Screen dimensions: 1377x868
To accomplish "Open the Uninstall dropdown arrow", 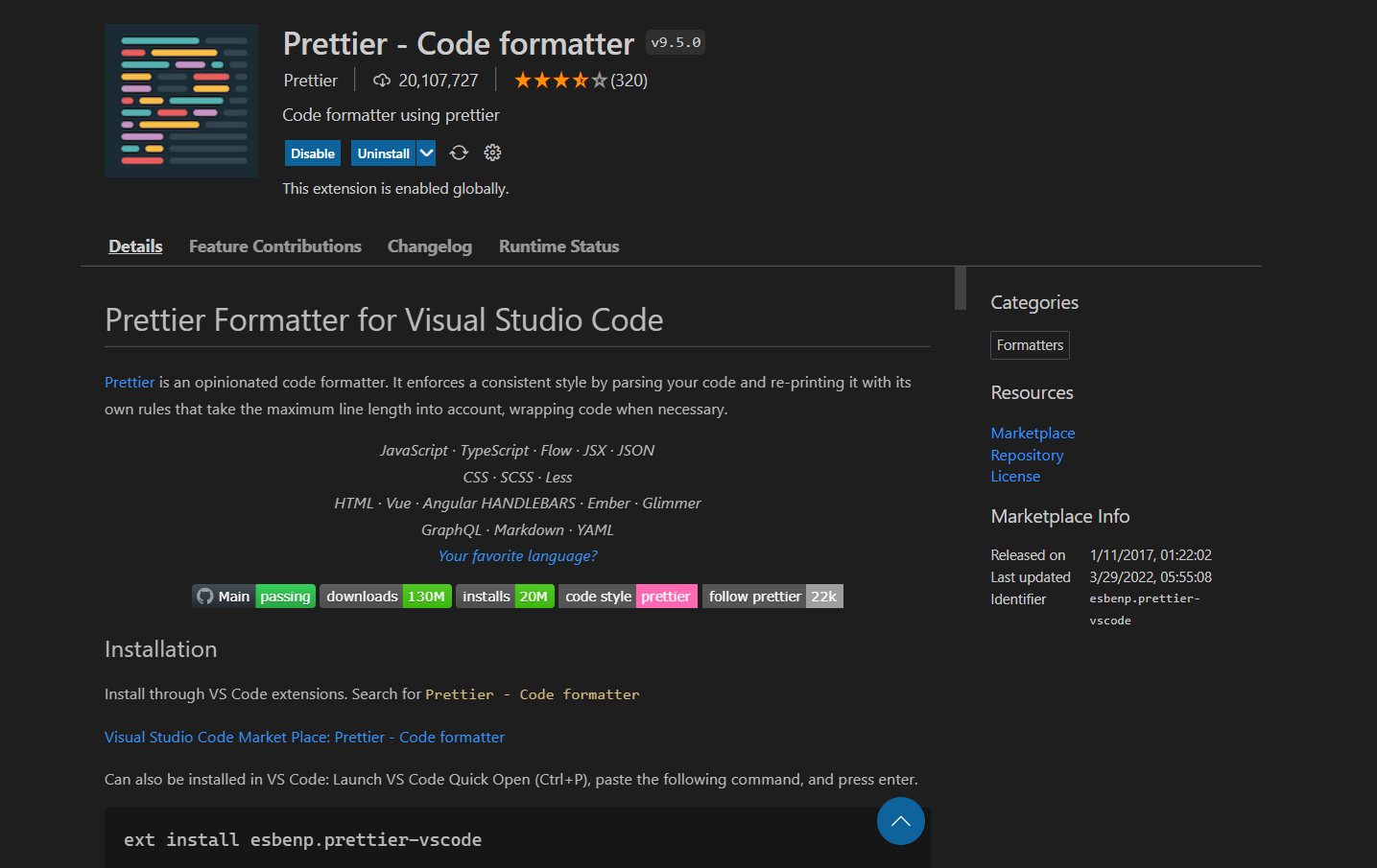I will [427, 153].
